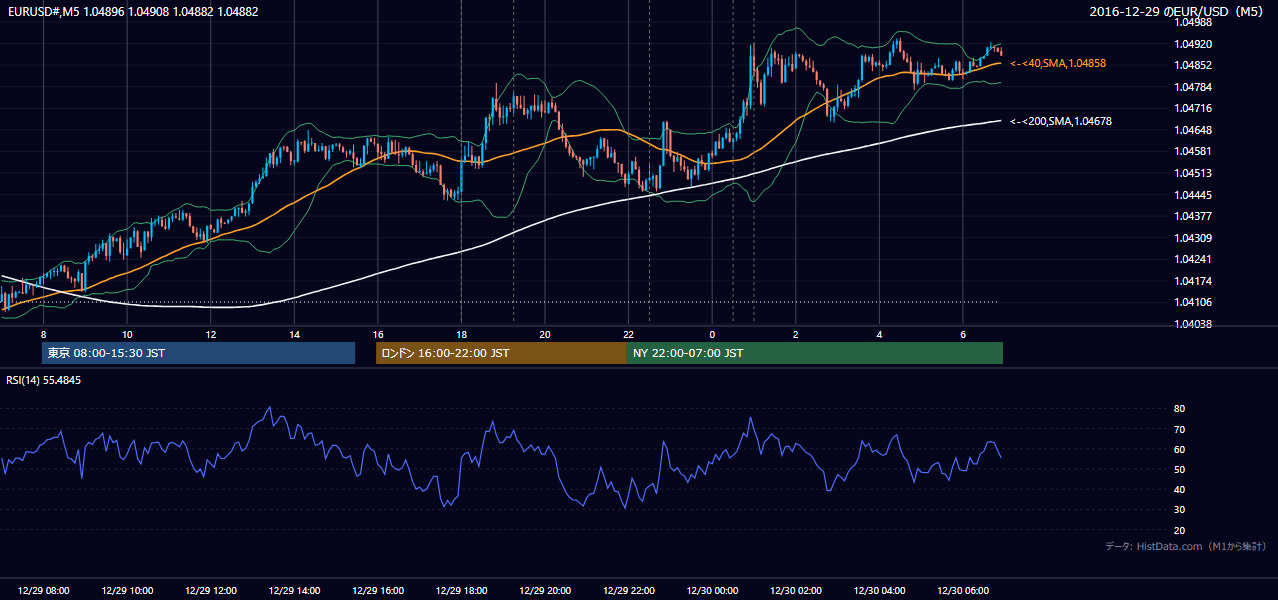
Task: Click hour tick 10 under the price chart
Action: 127,334
